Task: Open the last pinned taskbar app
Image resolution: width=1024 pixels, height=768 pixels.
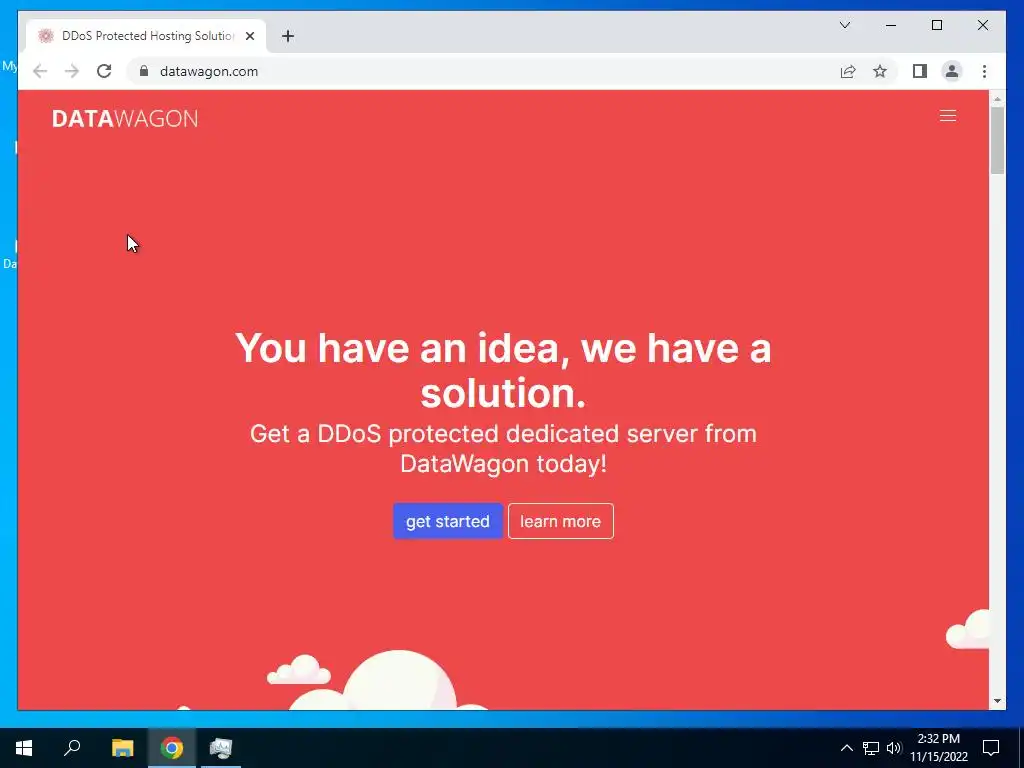Action: point(221,748)
